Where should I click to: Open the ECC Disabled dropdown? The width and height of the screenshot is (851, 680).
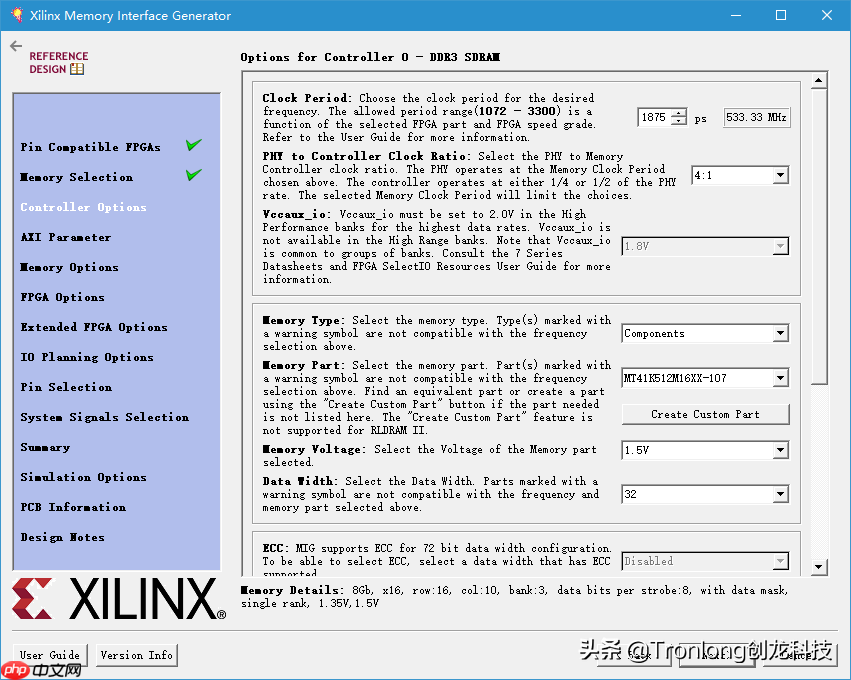click(705, 561)
